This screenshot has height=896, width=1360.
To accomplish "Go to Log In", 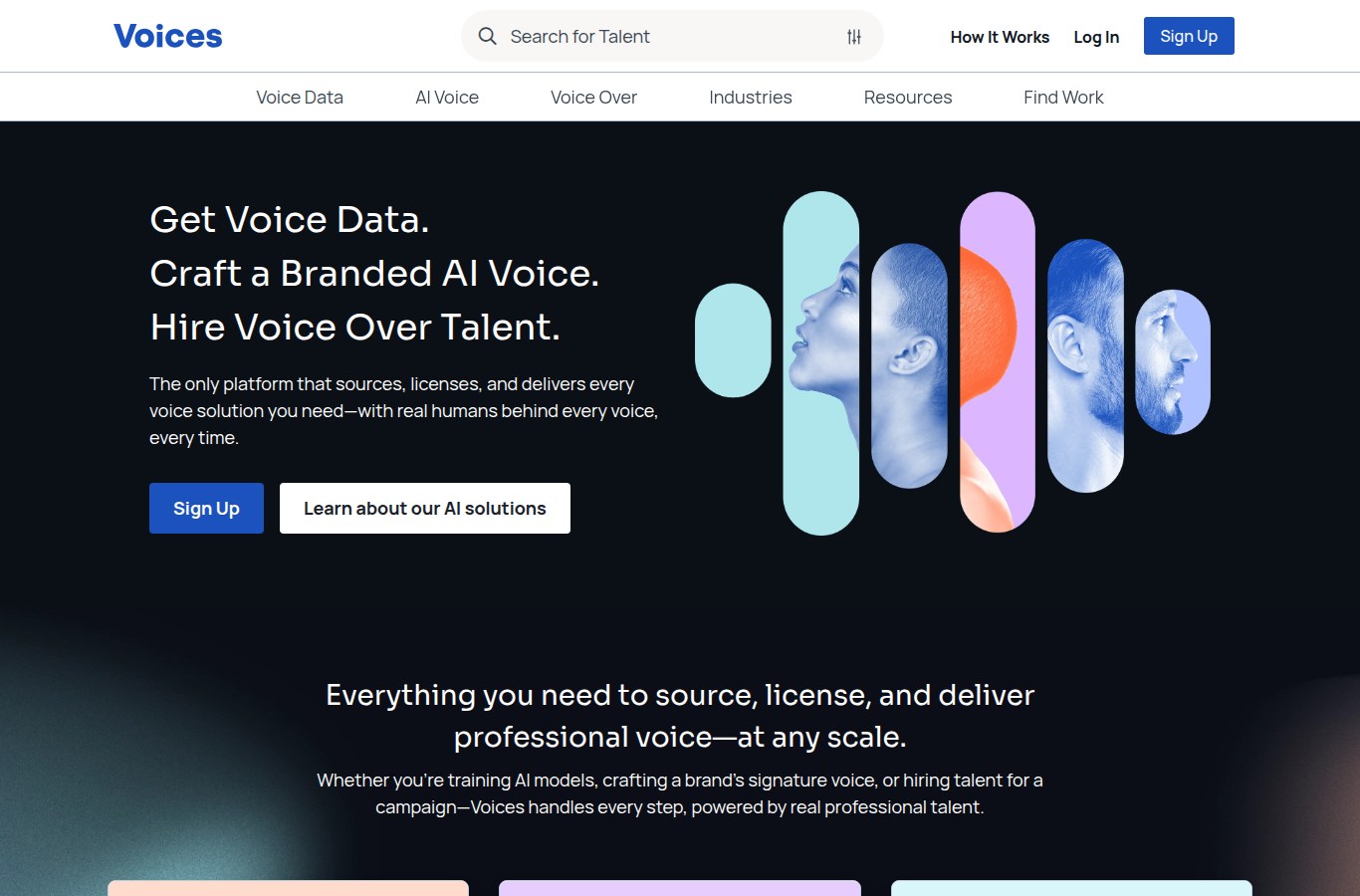I will coord(1096,37).
